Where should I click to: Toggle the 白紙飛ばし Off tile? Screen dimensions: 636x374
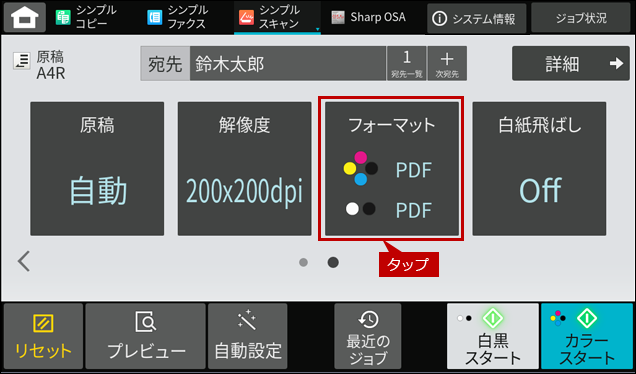[539, 169]
